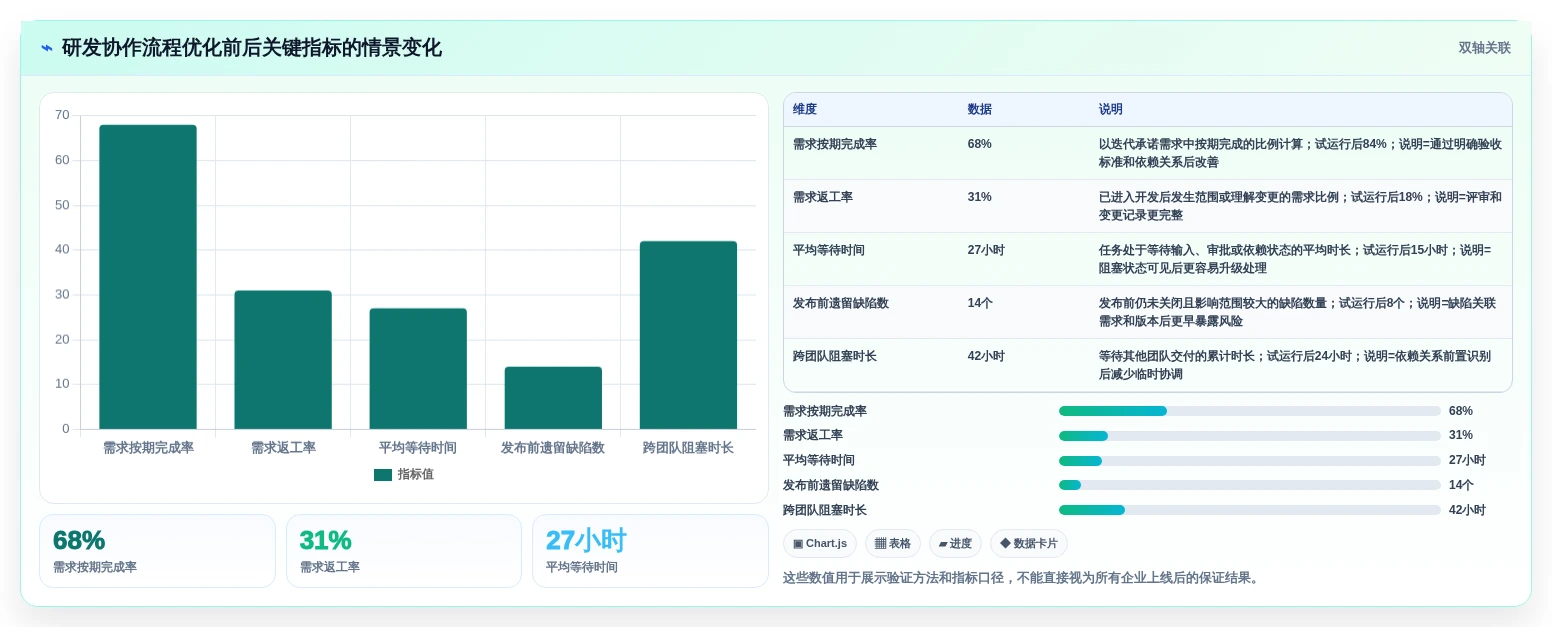
Task: Click description starting 以迭代承诺需求中按期完成
Action: point(1300,154)
